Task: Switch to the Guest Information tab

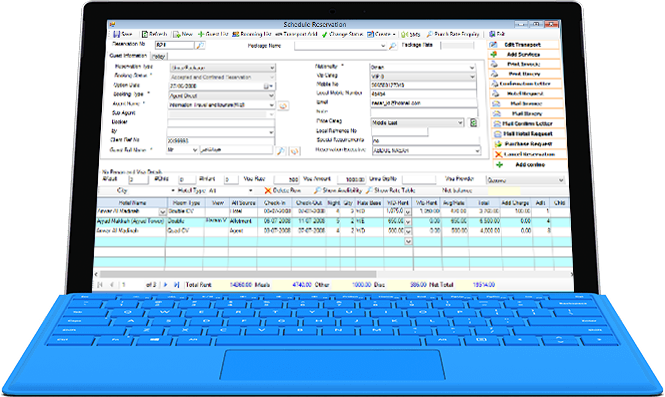Action: pos(128,56)
